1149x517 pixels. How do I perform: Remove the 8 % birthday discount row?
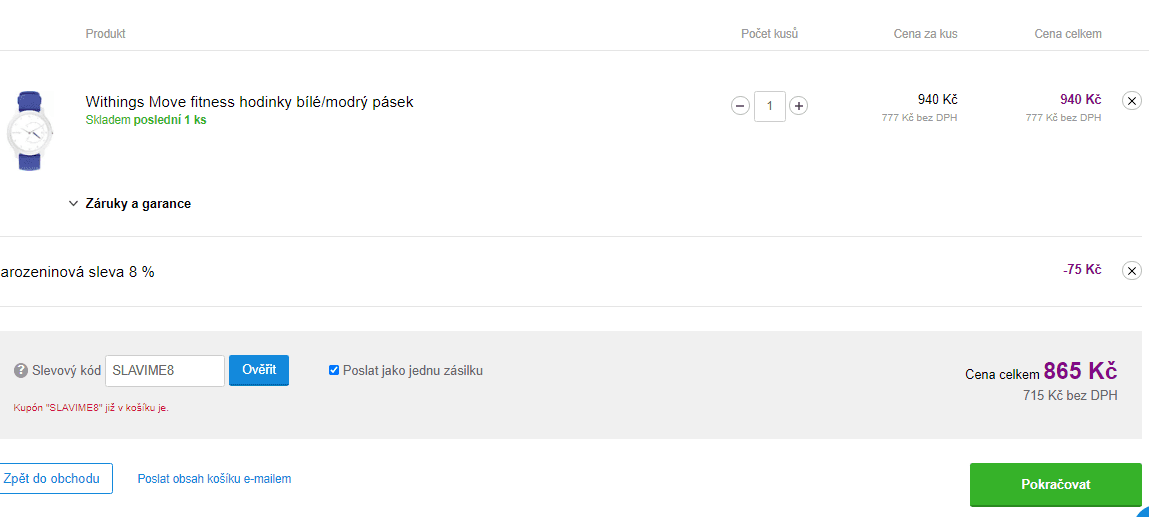(x=1131, y=271)
